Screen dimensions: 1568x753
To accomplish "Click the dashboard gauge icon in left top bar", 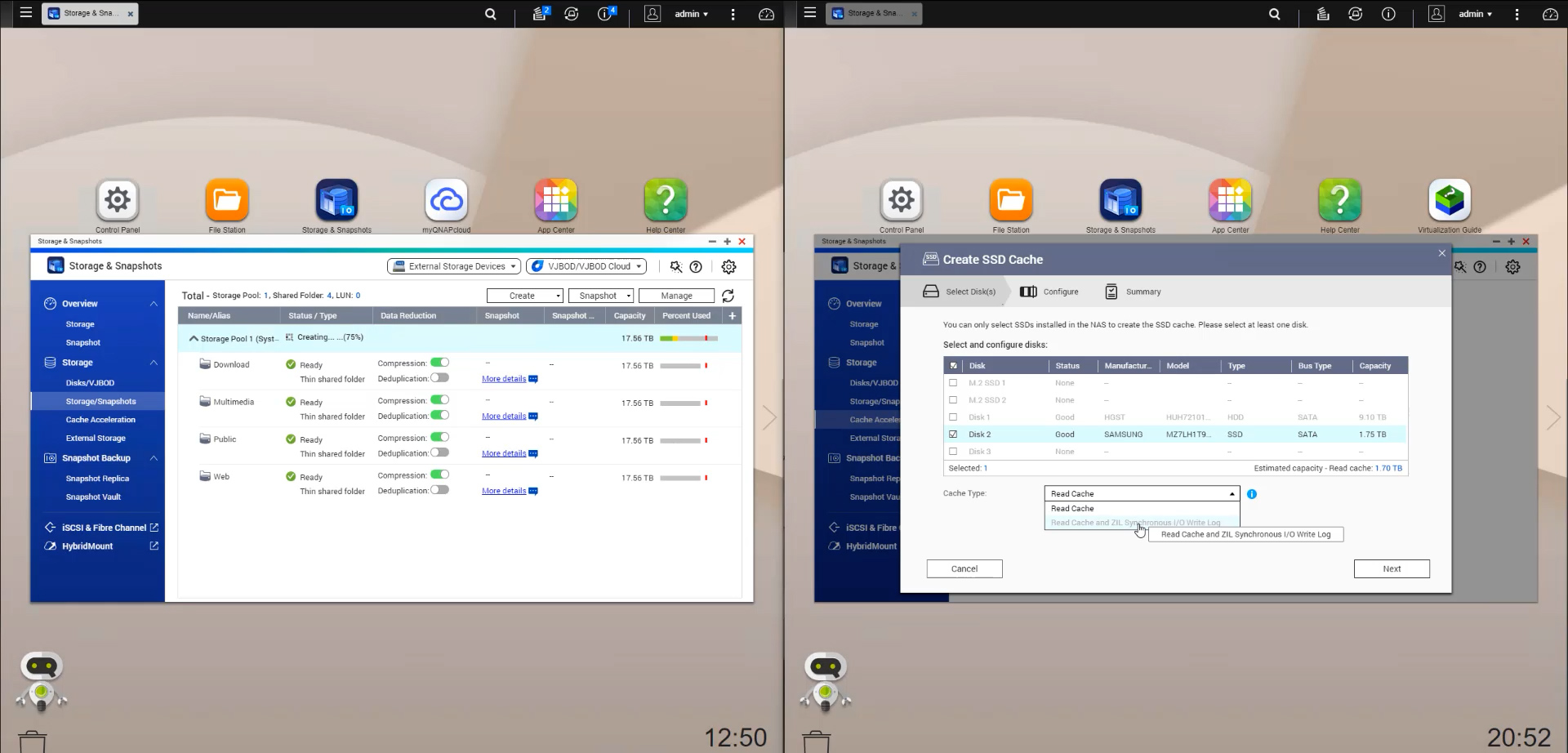I will point(766,14).
